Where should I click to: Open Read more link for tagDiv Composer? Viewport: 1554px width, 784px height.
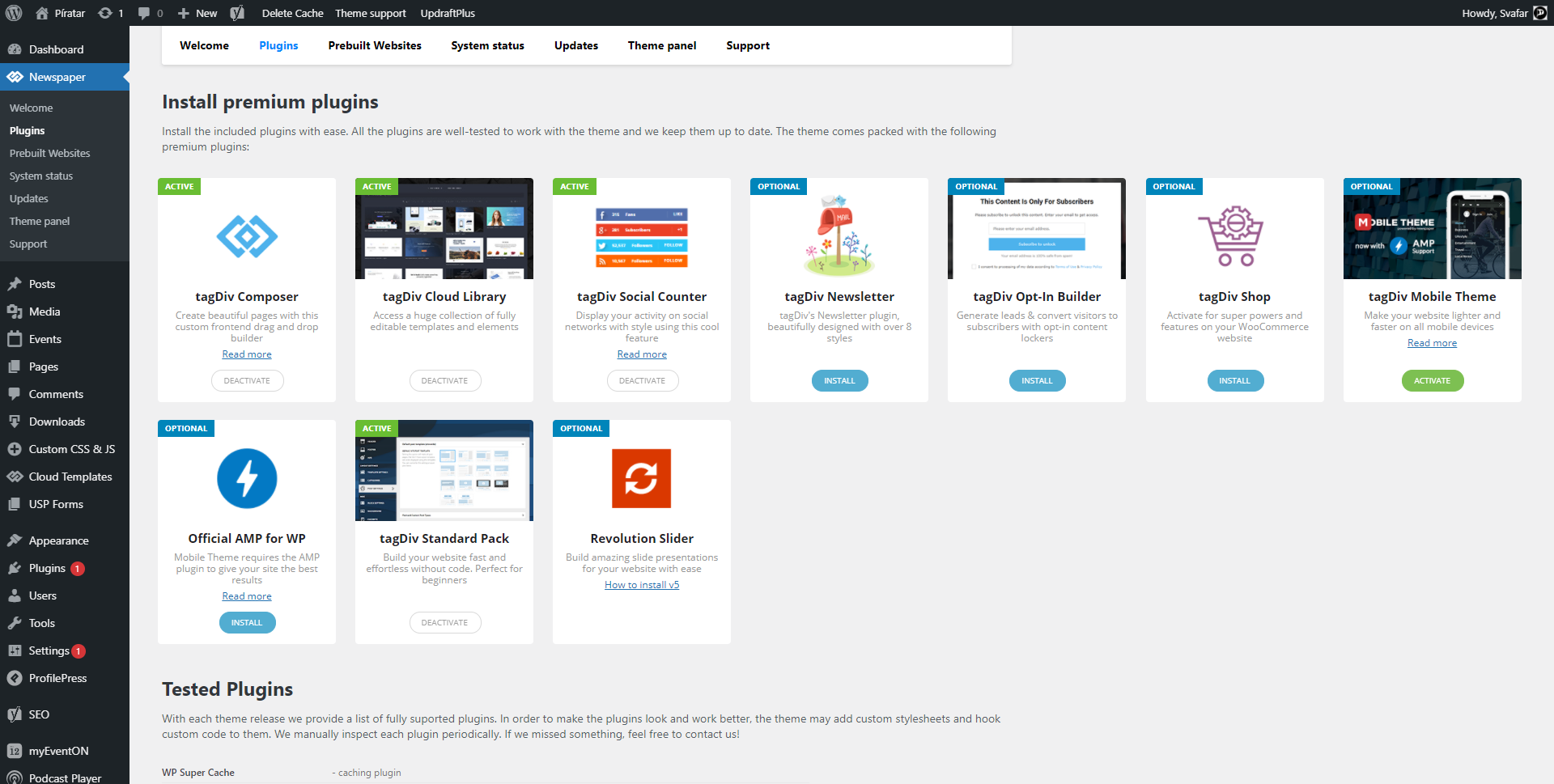[x=247, y=354]
